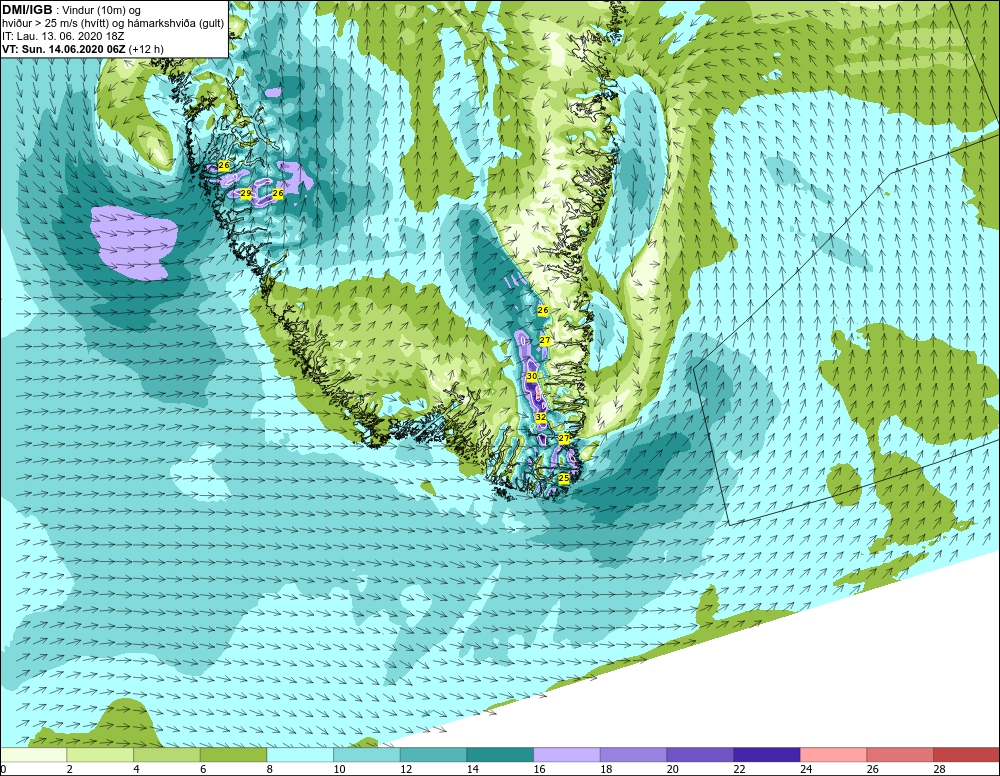
Task: Pick the 18–20 m/s lavender legend swatch
Action: click(633, 755)
